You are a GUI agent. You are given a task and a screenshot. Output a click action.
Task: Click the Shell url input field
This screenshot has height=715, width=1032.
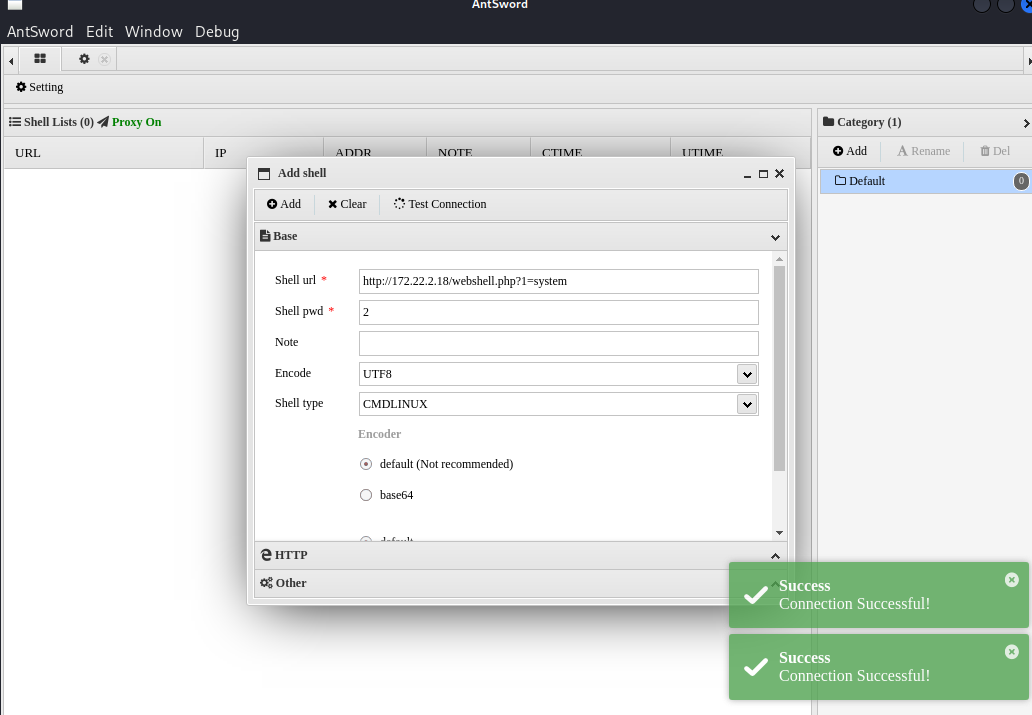(559, 281)
